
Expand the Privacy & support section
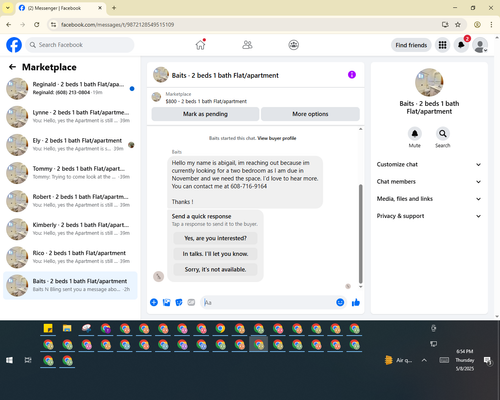pyautogui.click(x=429, y=216)
